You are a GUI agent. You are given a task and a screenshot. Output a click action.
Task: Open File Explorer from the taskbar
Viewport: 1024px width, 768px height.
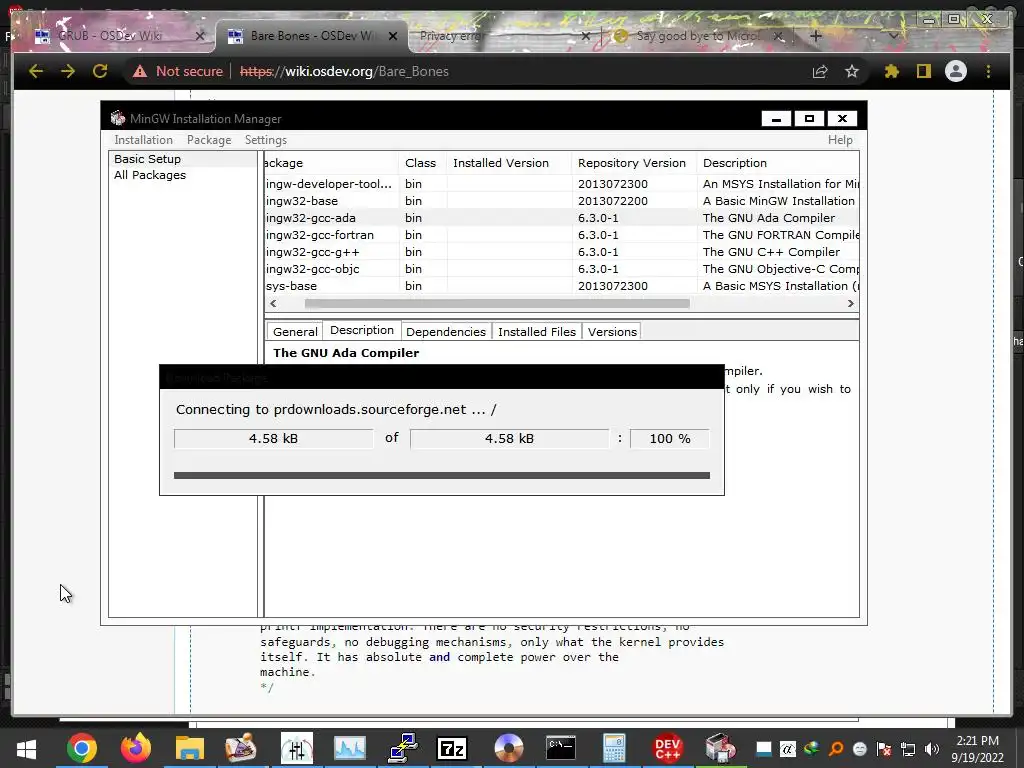[189, 748]
